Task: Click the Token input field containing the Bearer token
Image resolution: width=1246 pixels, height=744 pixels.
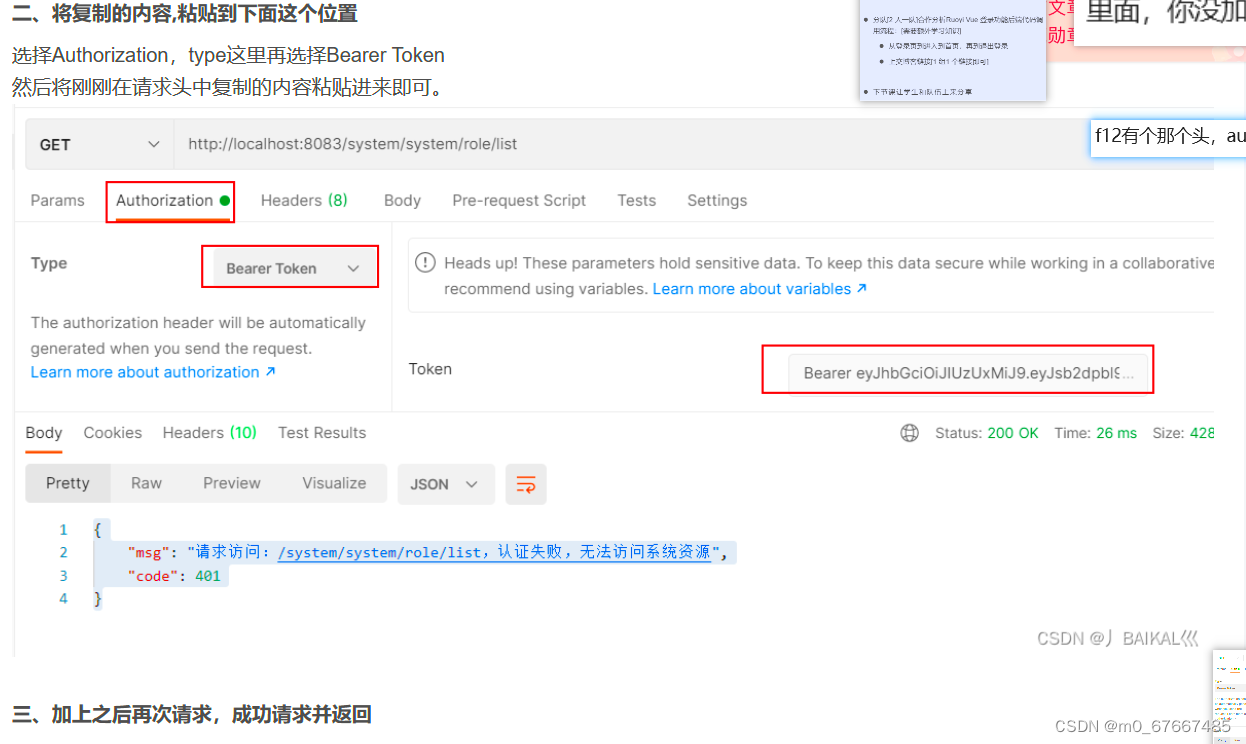Action: pyautogui.click(x=959, y=370)
